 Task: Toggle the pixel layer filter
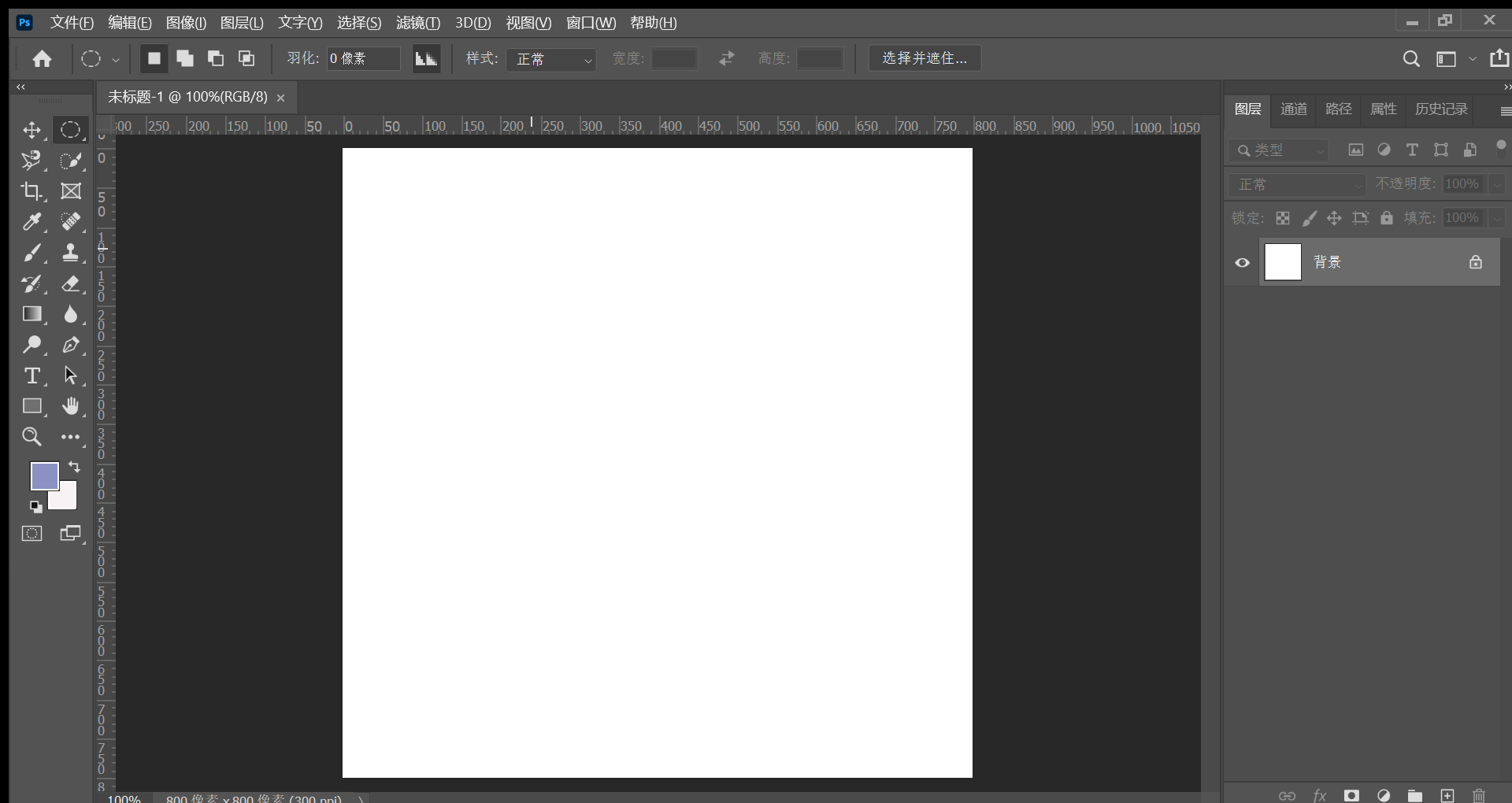pos(1355,150)
